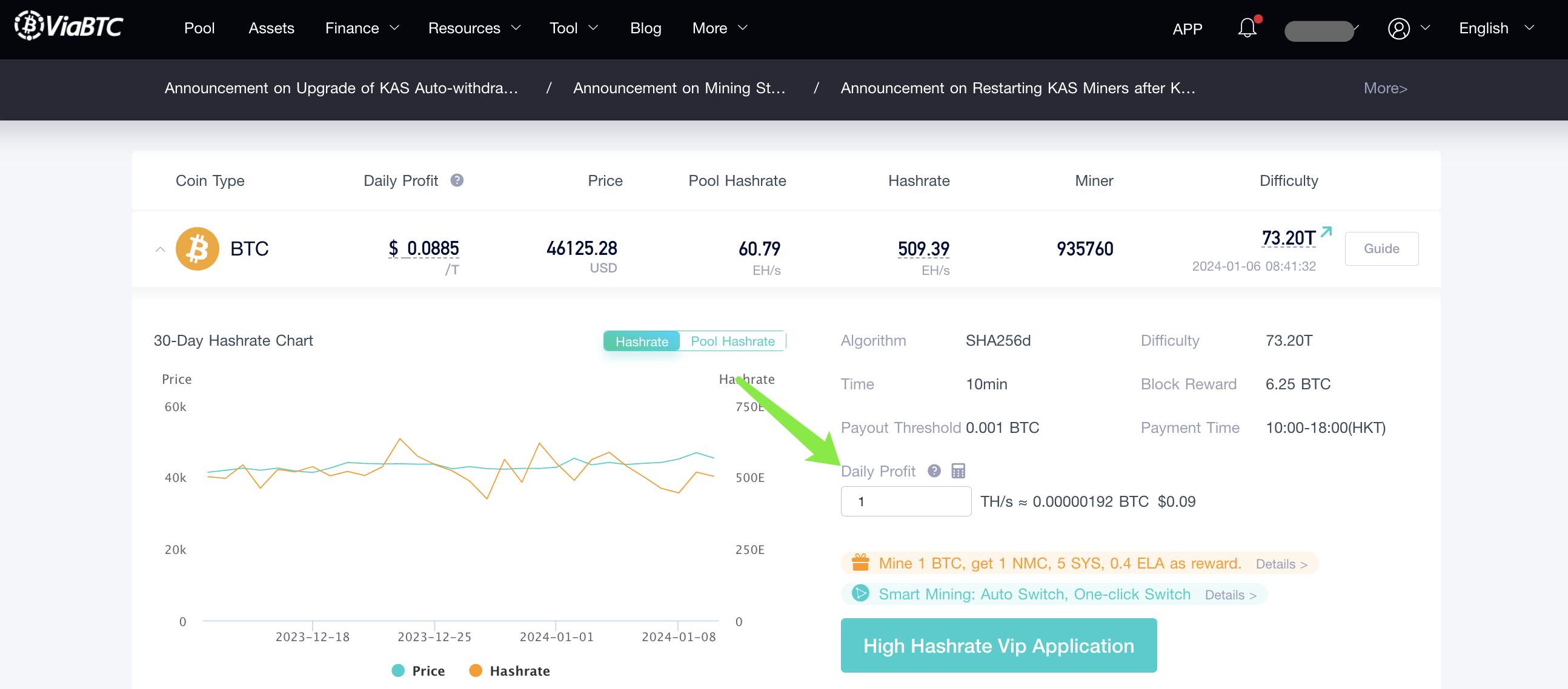Screen dimensions: 1568x689
Task: Click the Guide button for BTC difficulty
Action: [x=1382, y=248]
